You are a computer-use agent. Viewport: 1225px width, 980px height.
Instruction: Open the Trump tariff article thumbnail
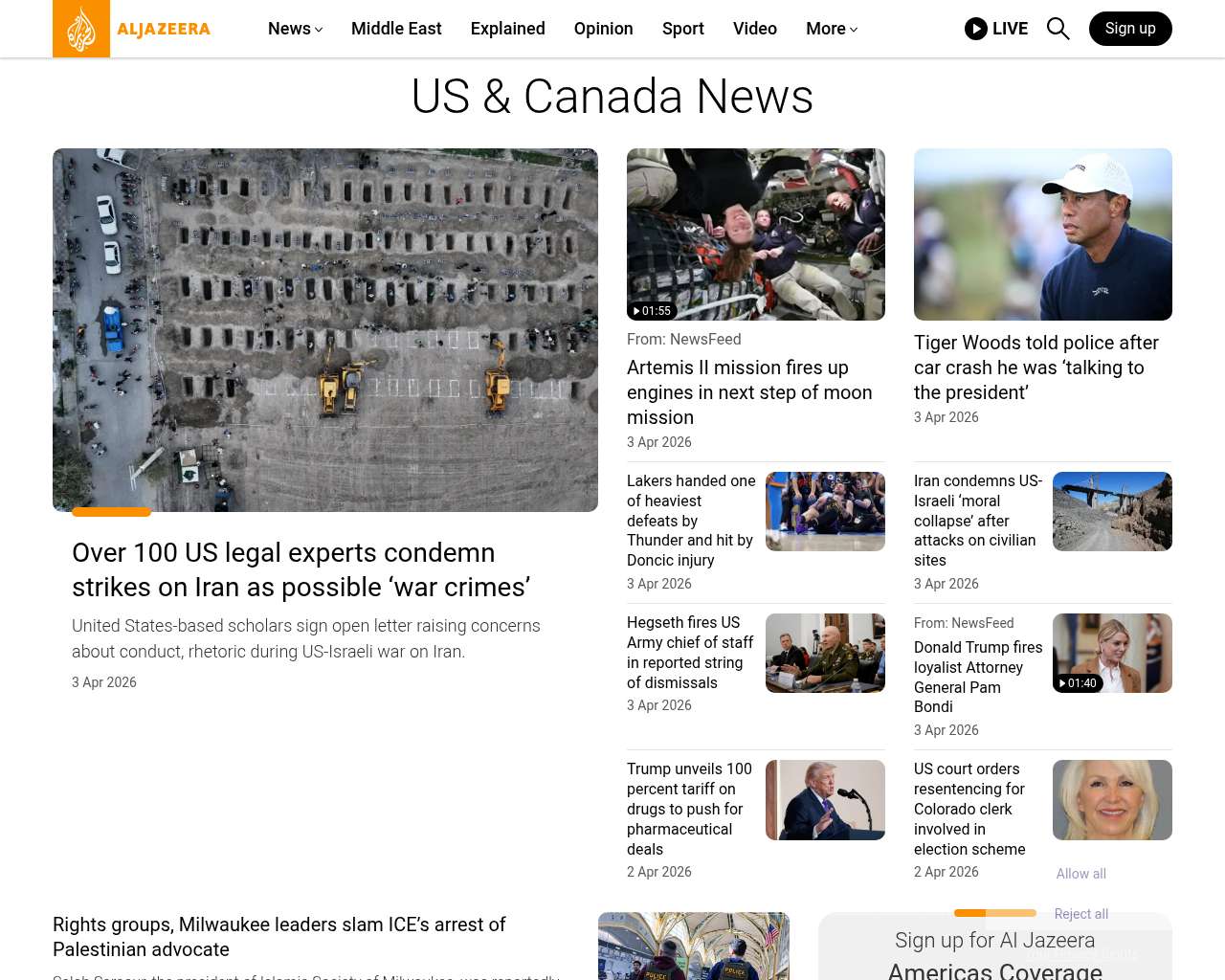click(825, 800)
